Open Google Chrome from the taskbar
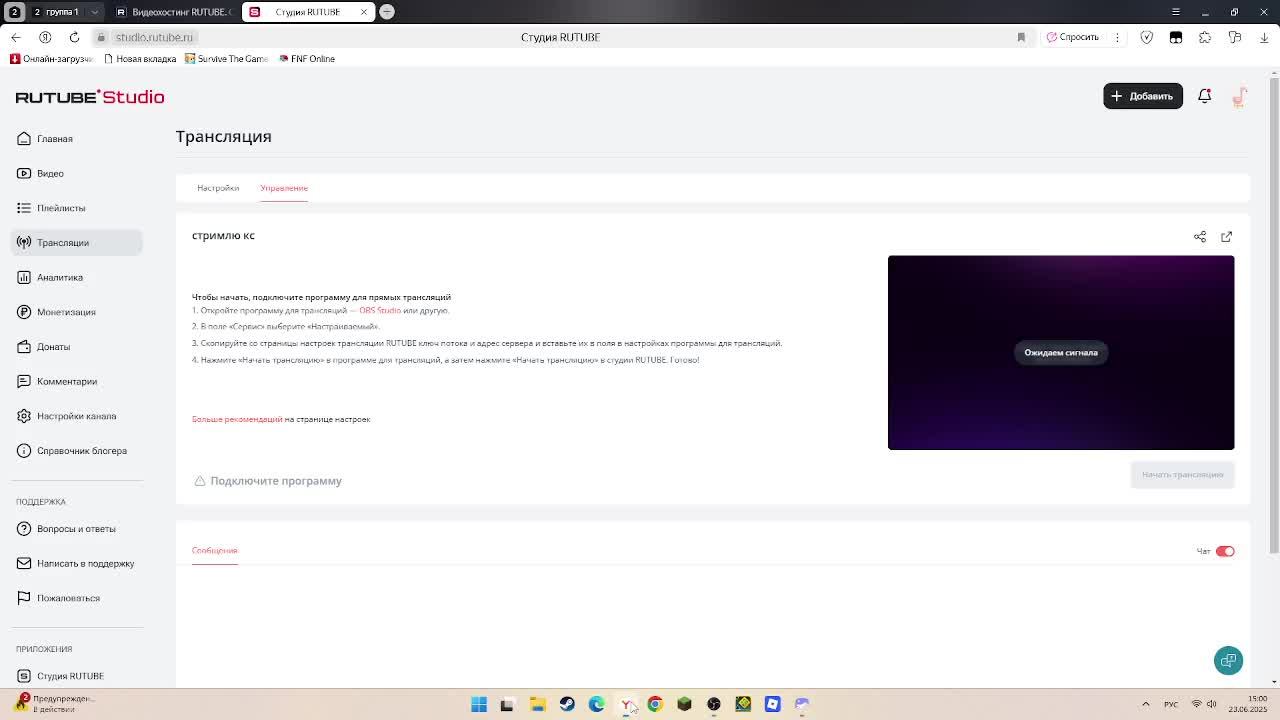The width and height of the screenshot is (1280, 720). pyautogui.click(x=655, y=704)
